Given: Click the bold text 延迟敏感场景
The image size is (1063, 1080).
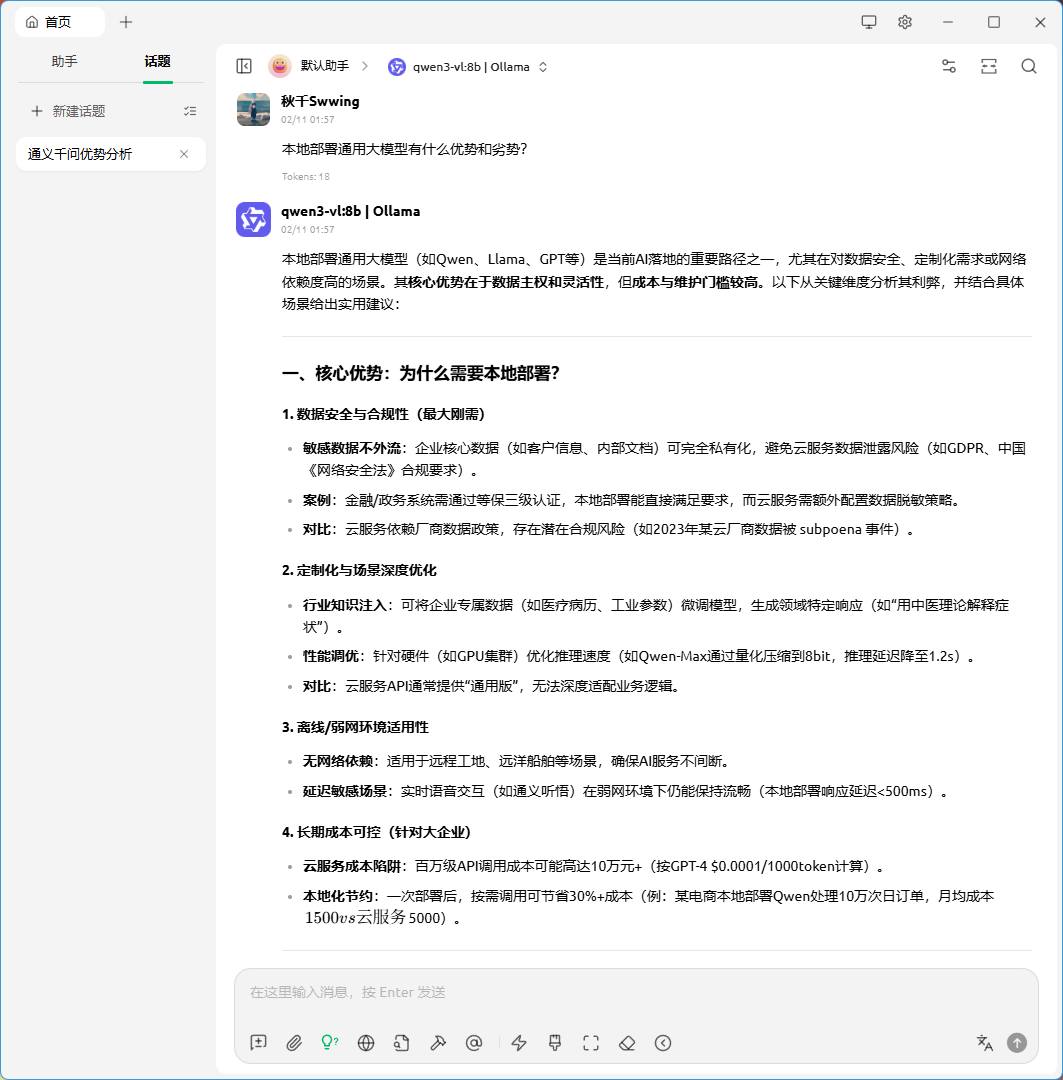Looking at the screenshot, I should pyautogui.click(x=345, y=791).
